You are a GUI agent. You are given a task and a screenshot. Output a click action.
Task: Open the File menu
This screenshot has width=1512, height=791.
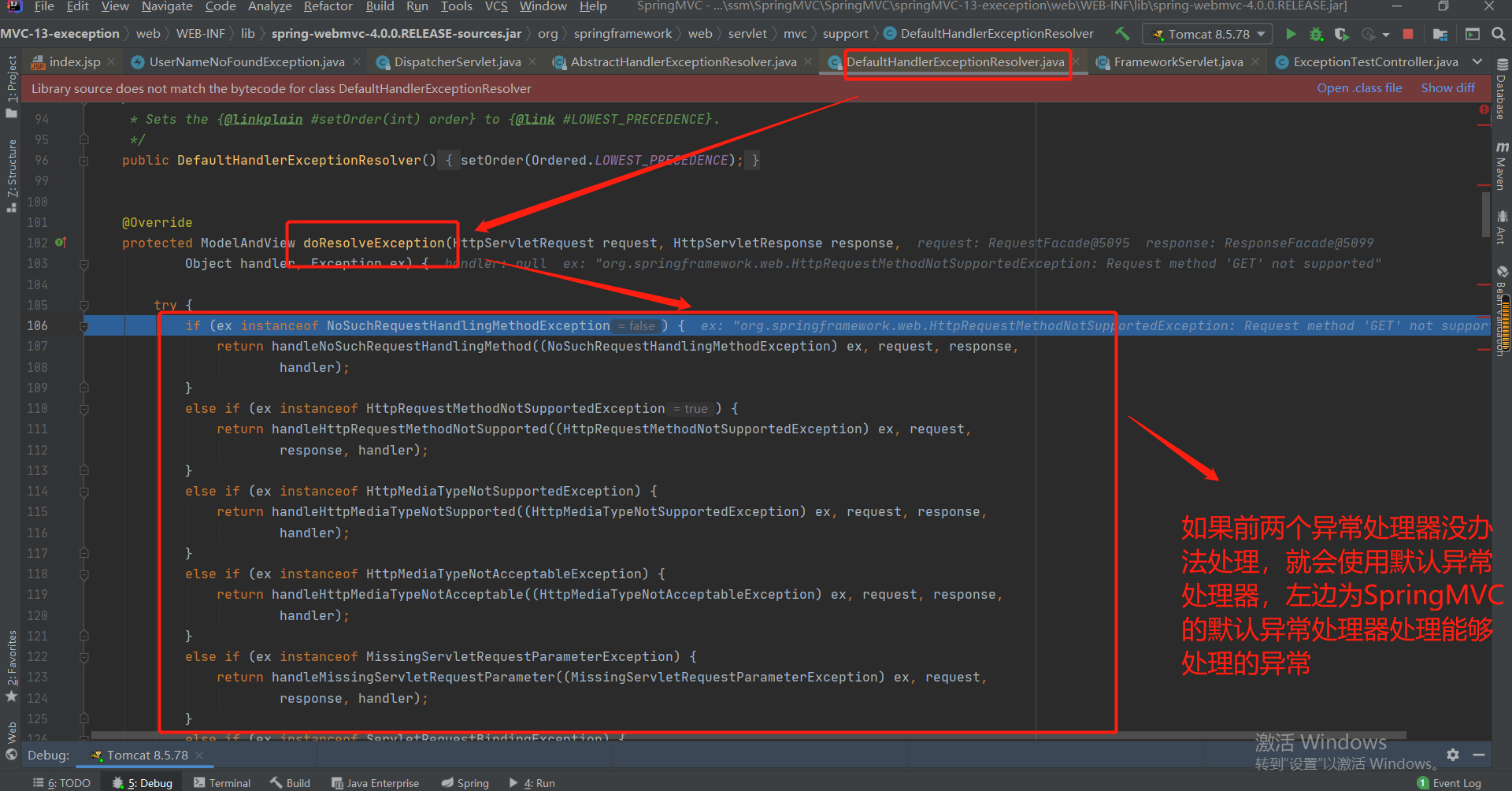(44, 6)
